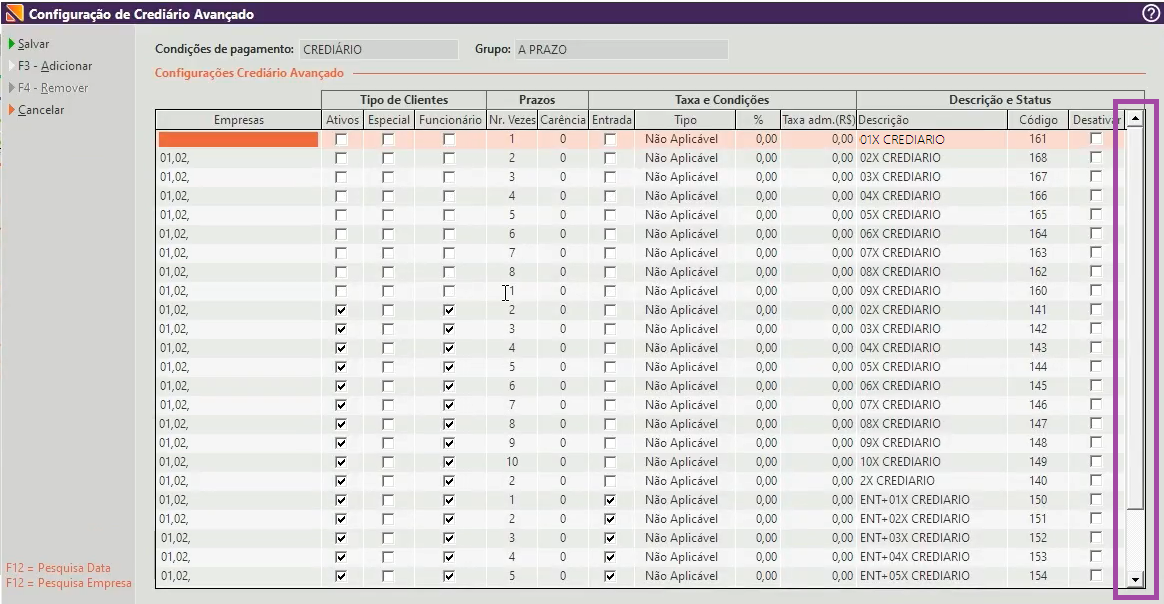Click the scroll up arrow of the table
1164x604 pixels.
pyautogui.click(x=1135, y=120)
